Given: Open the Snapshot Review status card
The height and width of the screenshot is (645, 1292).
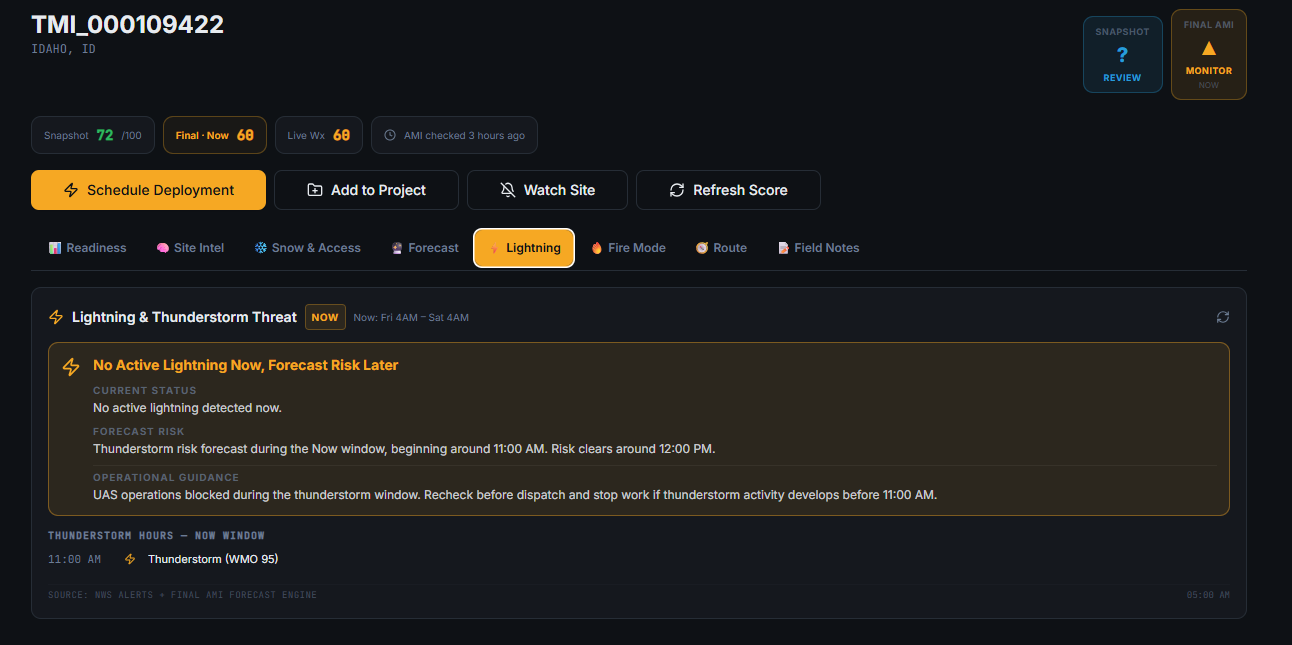Looking at the screenshot, I should (1123, 54).
